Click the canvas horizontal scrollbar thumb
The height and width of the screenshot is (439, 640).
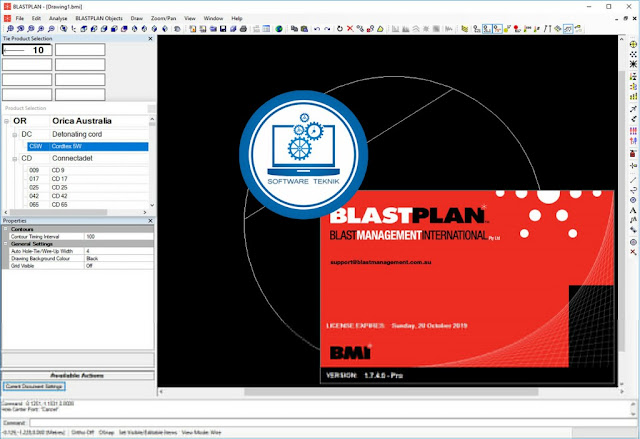[x=391, y=392]
